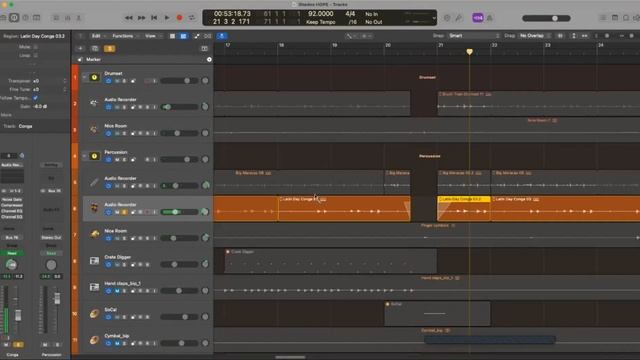This screenshot has width=640, height=360.
Task: Unmute the Hand claps_bip_1 track
Action: (117, 291)
